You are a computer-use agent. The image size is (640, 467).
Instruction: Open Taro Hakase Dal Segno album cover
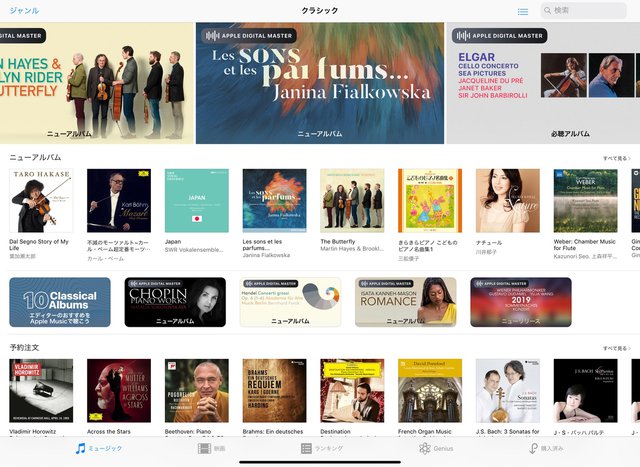41,200
